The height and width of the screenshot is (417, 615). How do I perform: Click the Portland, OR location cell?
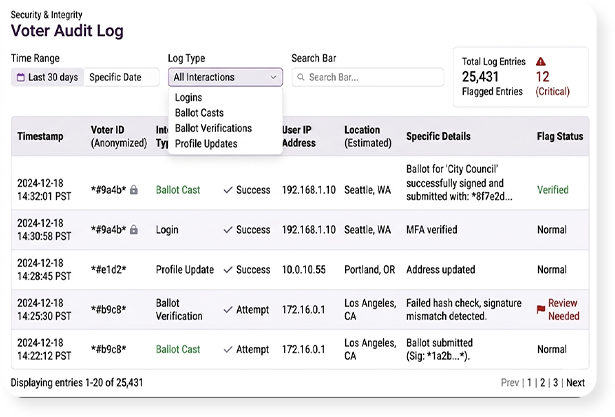(369, 270)
